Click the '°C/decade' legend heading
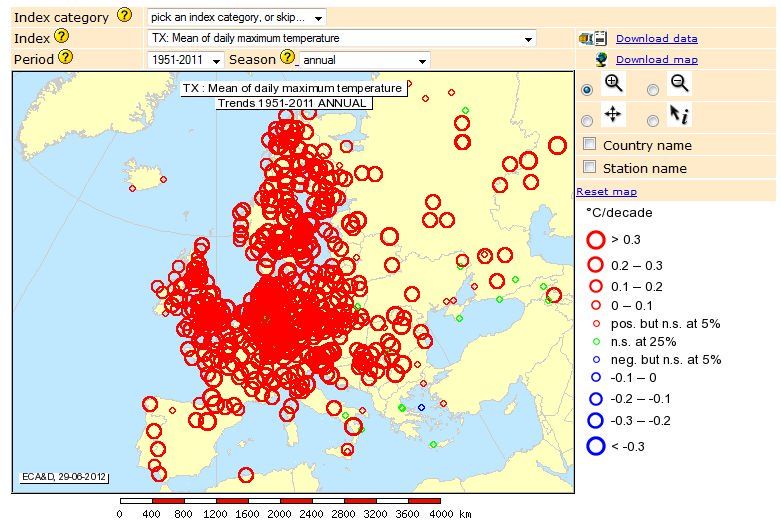This screenshot has width=781, height=525. (x=619, y=213)
